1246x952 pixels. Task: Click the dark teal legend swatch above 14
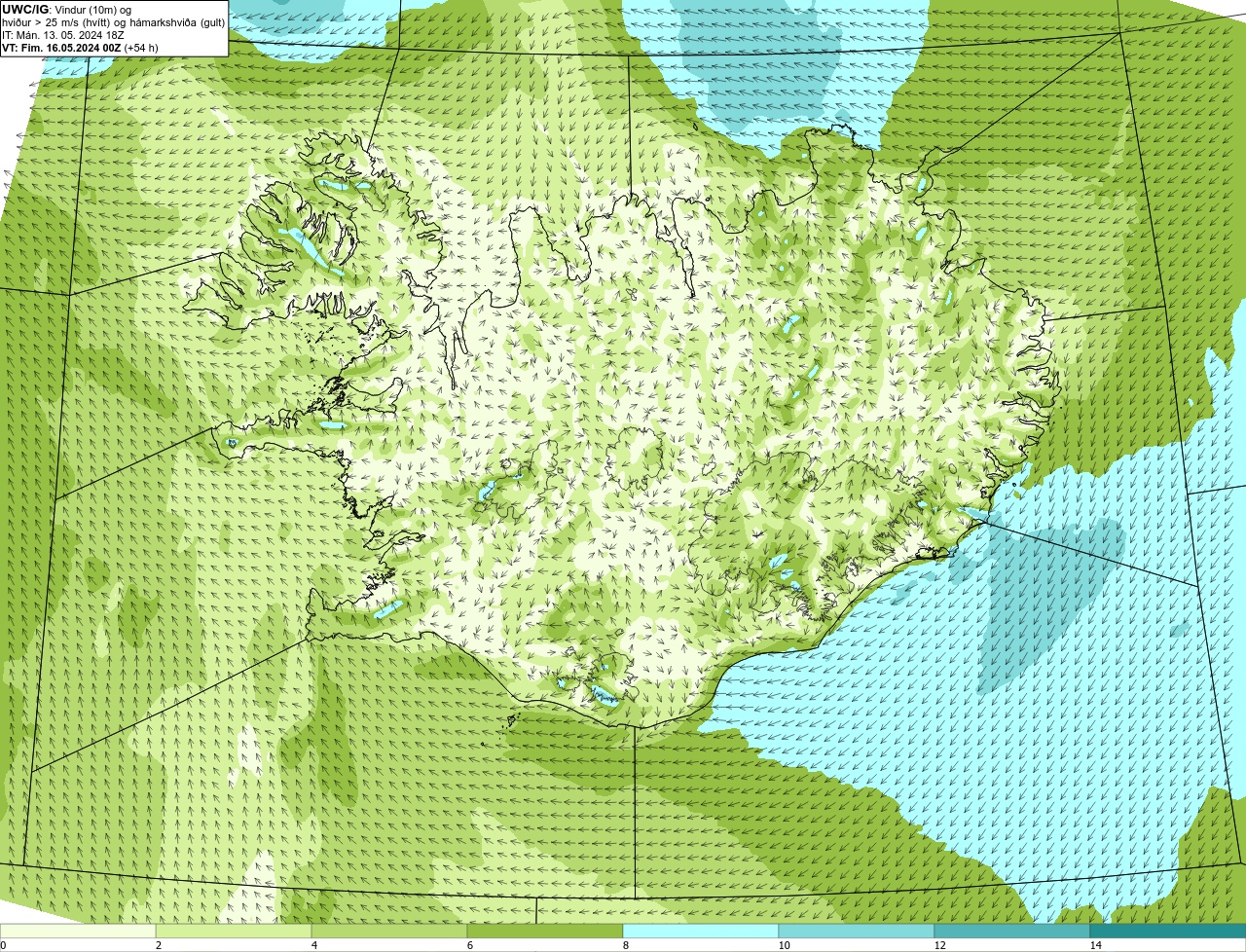coord(1168,931)
